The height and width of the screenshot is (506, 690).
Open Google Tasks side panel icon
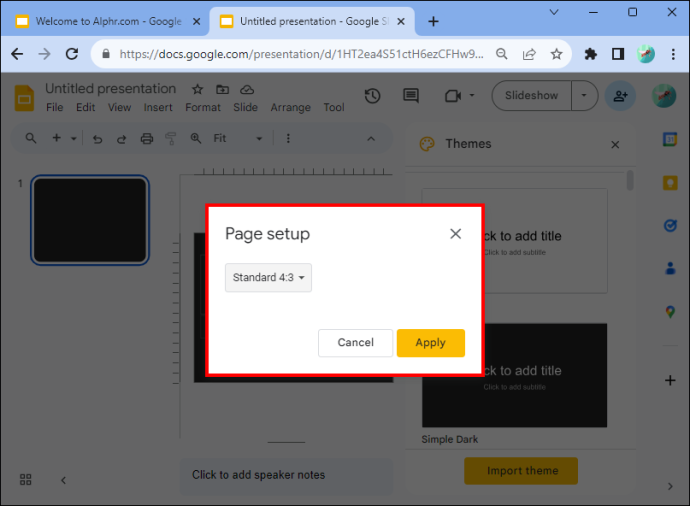coord(670,226)
